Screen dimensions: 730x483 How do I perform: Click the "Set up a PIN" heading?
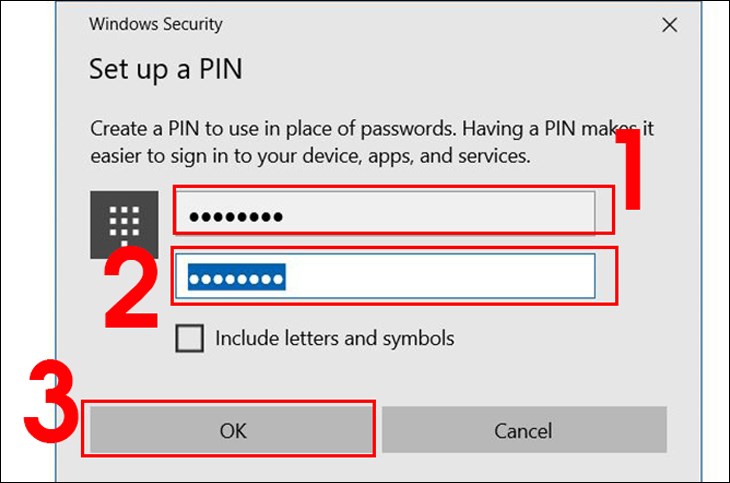(165, 70)
